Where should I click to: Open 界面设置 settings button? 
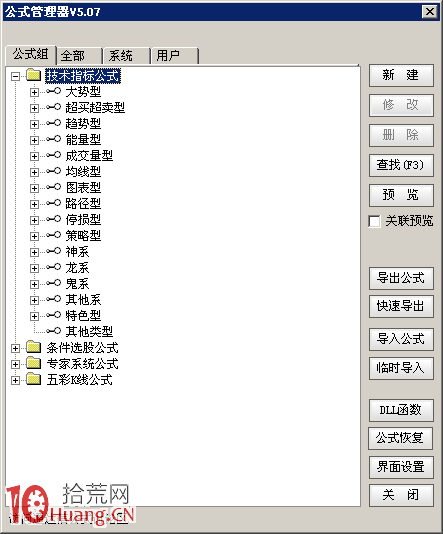(401, 467)
